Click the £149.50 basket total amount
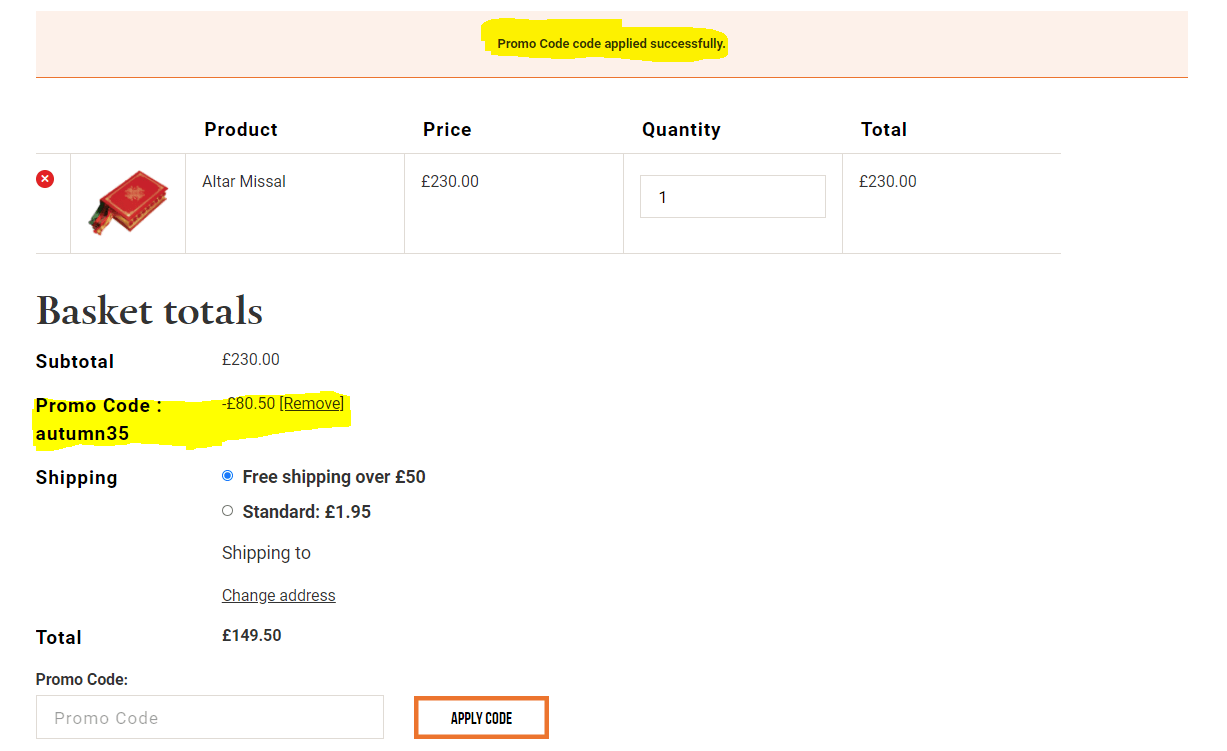This screenshot has height=751, width=1227. (252, 635)
